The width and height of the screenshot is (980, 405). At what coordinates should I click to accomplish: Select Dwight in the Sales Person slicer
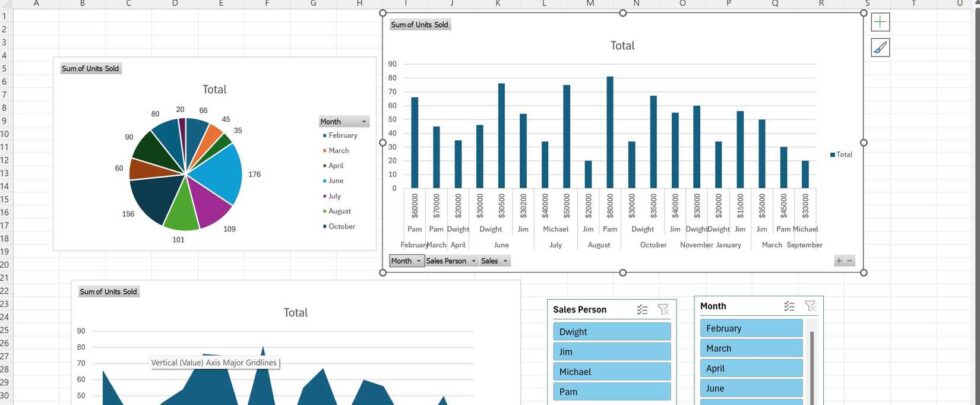pyautogui.click(x=611, y=332)
